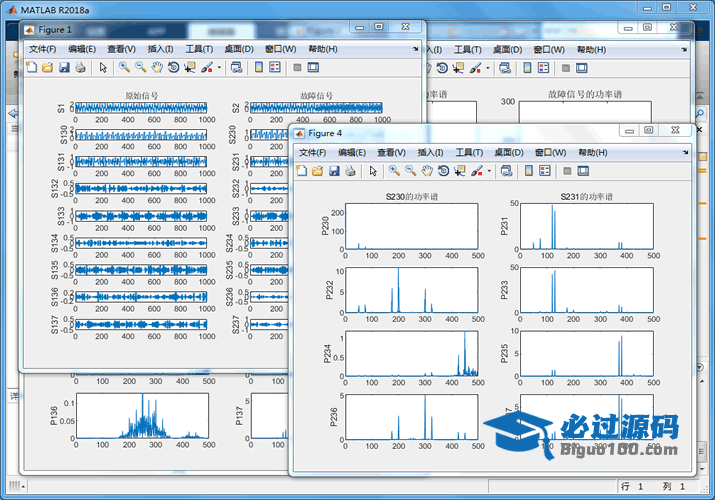
Task: Open 桌面(D) menu in background power spectrum figure
Action: point(508,50)
